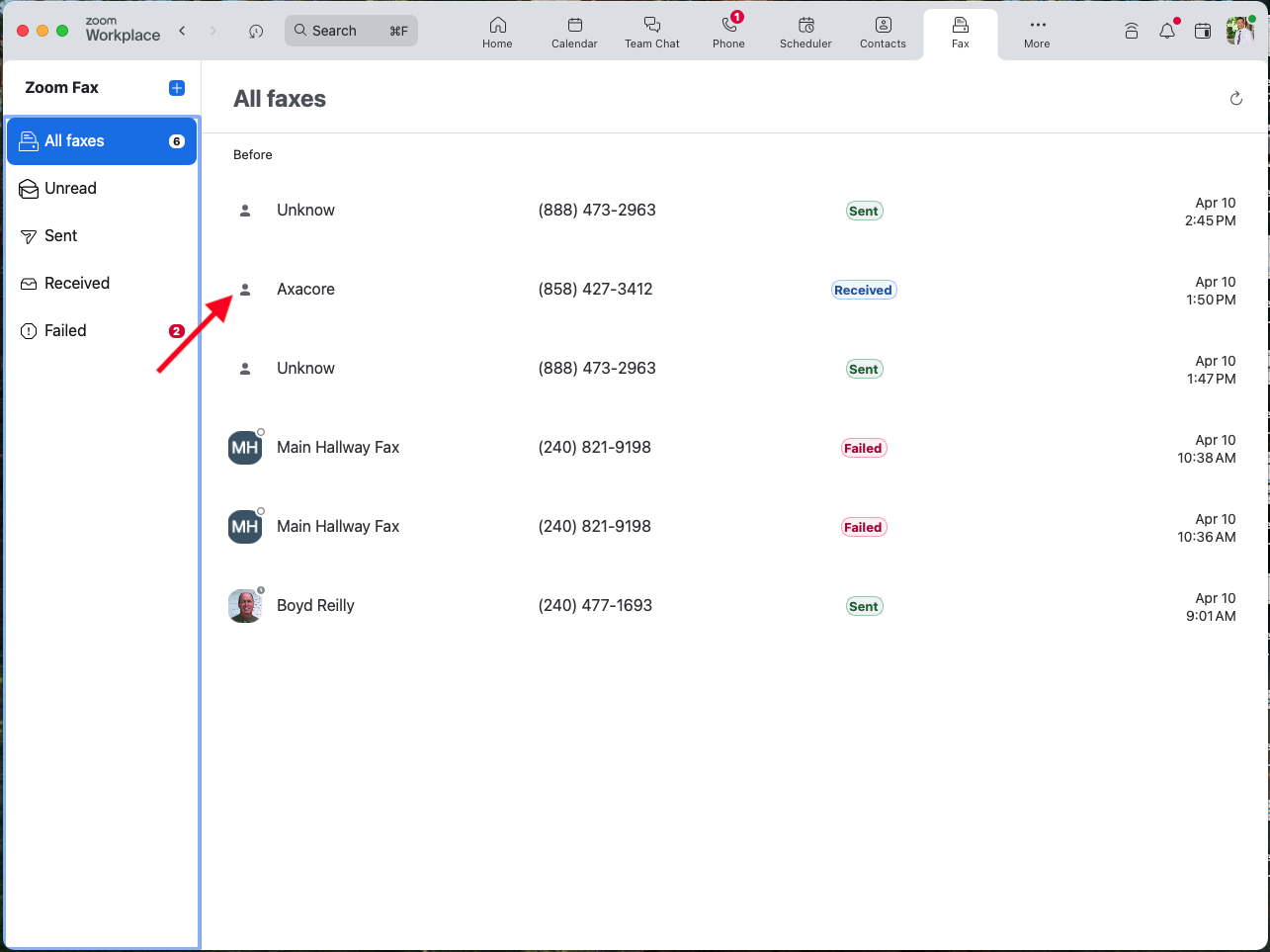The width and height of the screenshot is (1270, 952).
Task: Click Sent tag on Boyd Reilly row
Action: [x=864, y=606]
